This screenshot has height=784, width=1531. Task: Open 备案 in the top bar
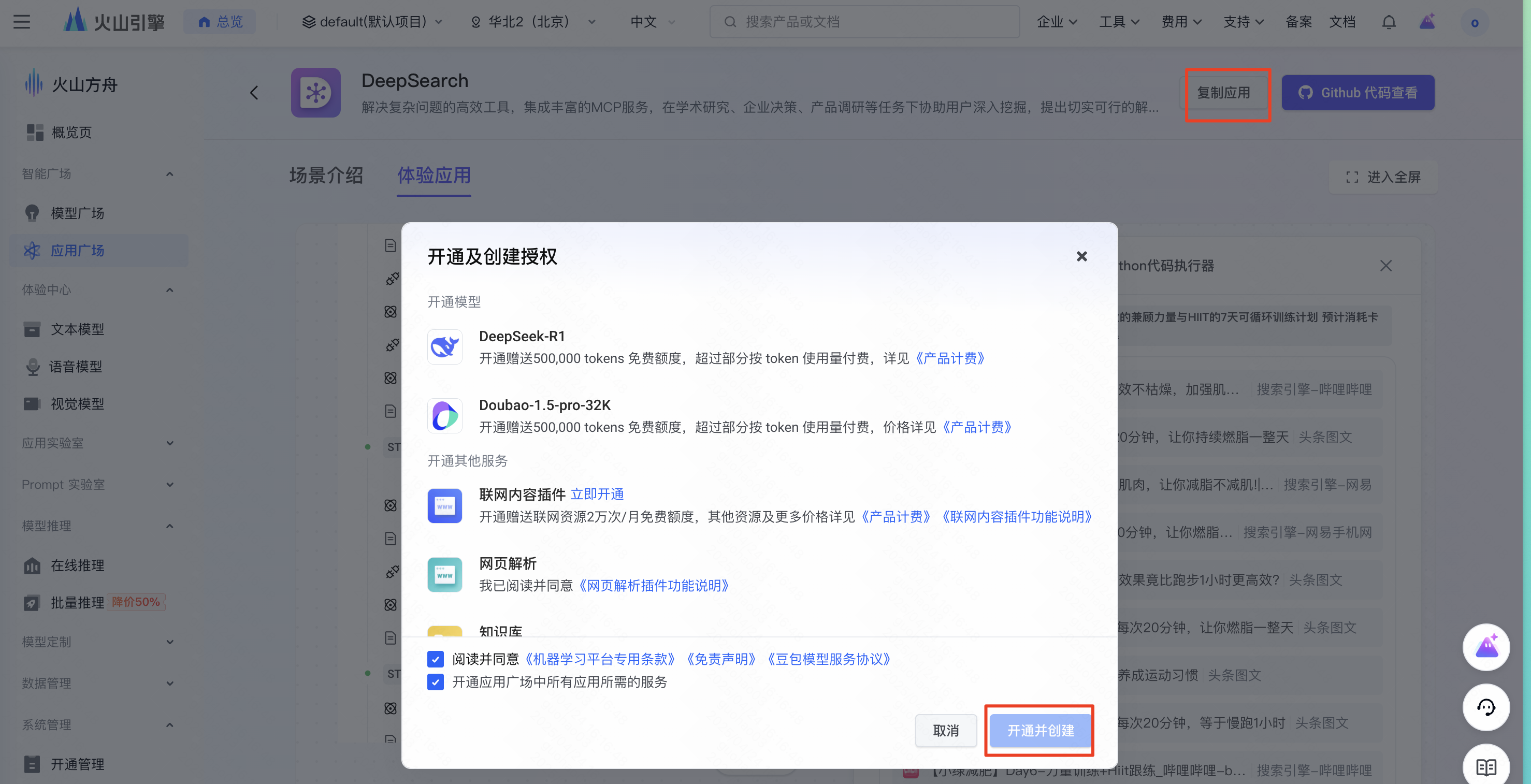[x=1298, y=22]
